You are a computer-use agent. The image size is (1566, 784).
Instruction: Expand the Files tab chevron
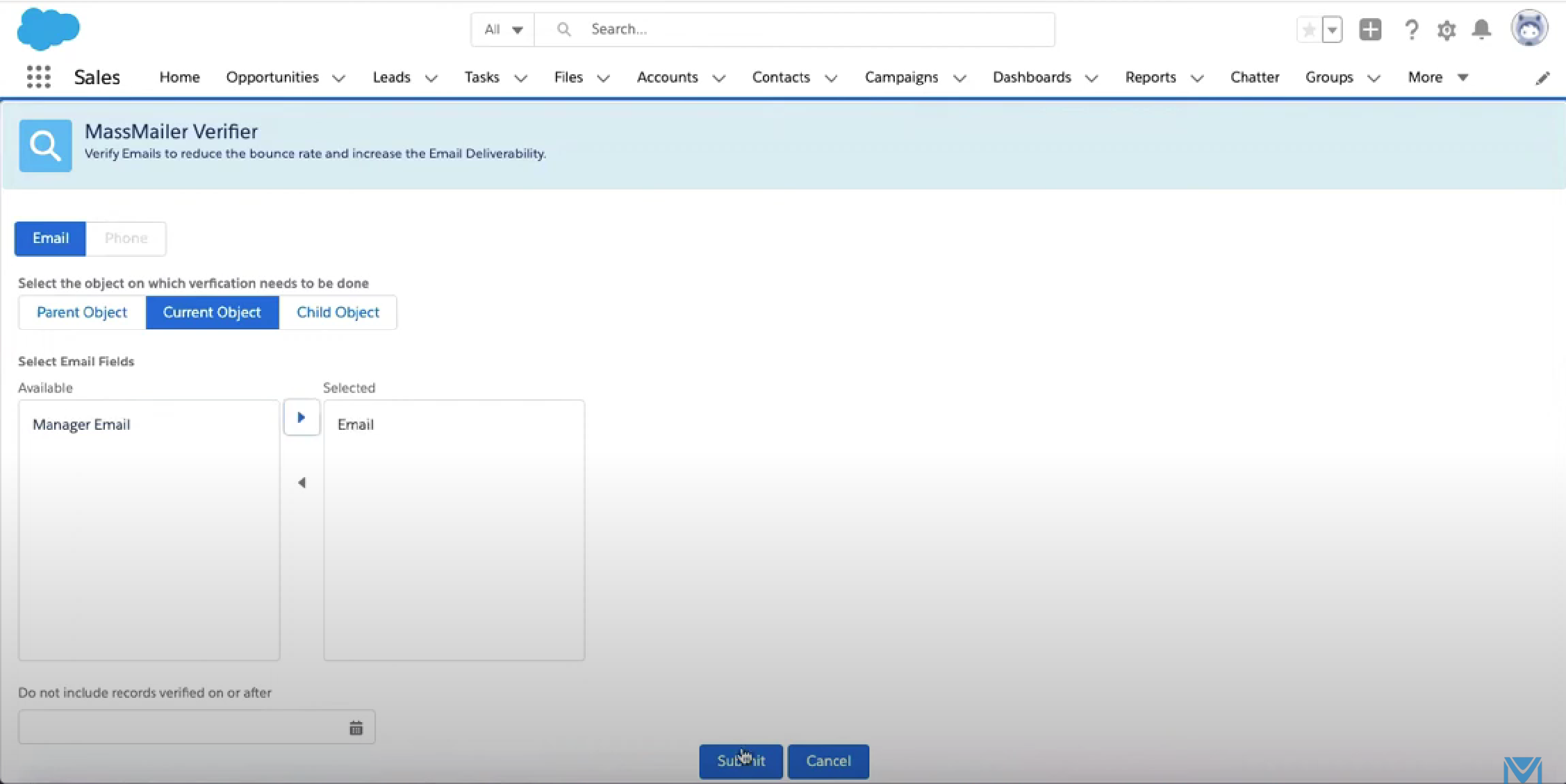point(603,78)
